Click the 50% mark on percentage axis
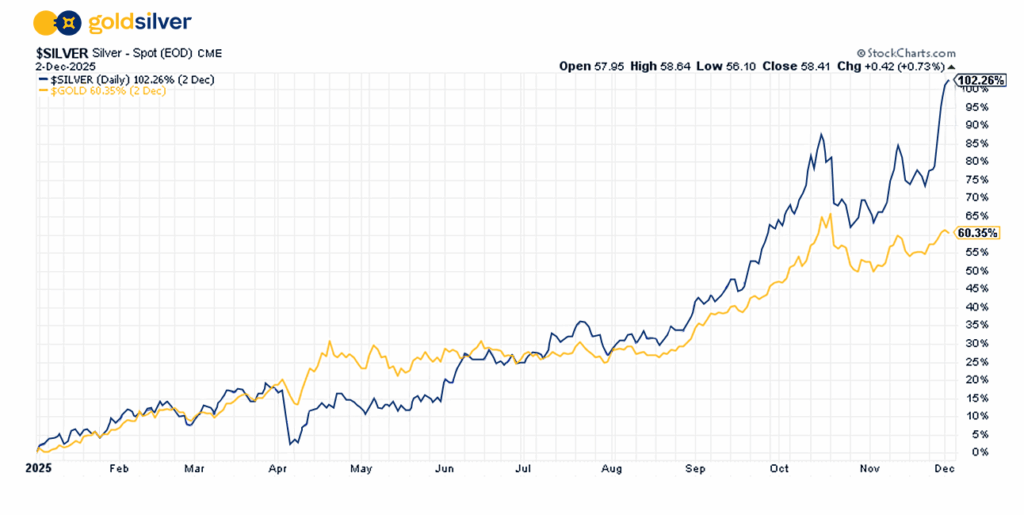 [x=976, y=270]
